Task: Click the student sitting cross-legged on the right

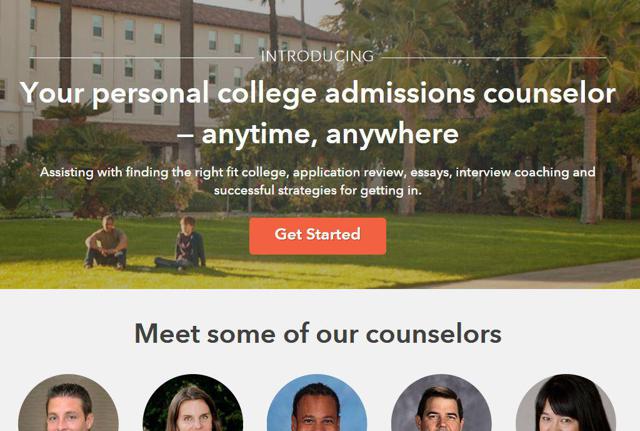Action: (x=182, y=243)
